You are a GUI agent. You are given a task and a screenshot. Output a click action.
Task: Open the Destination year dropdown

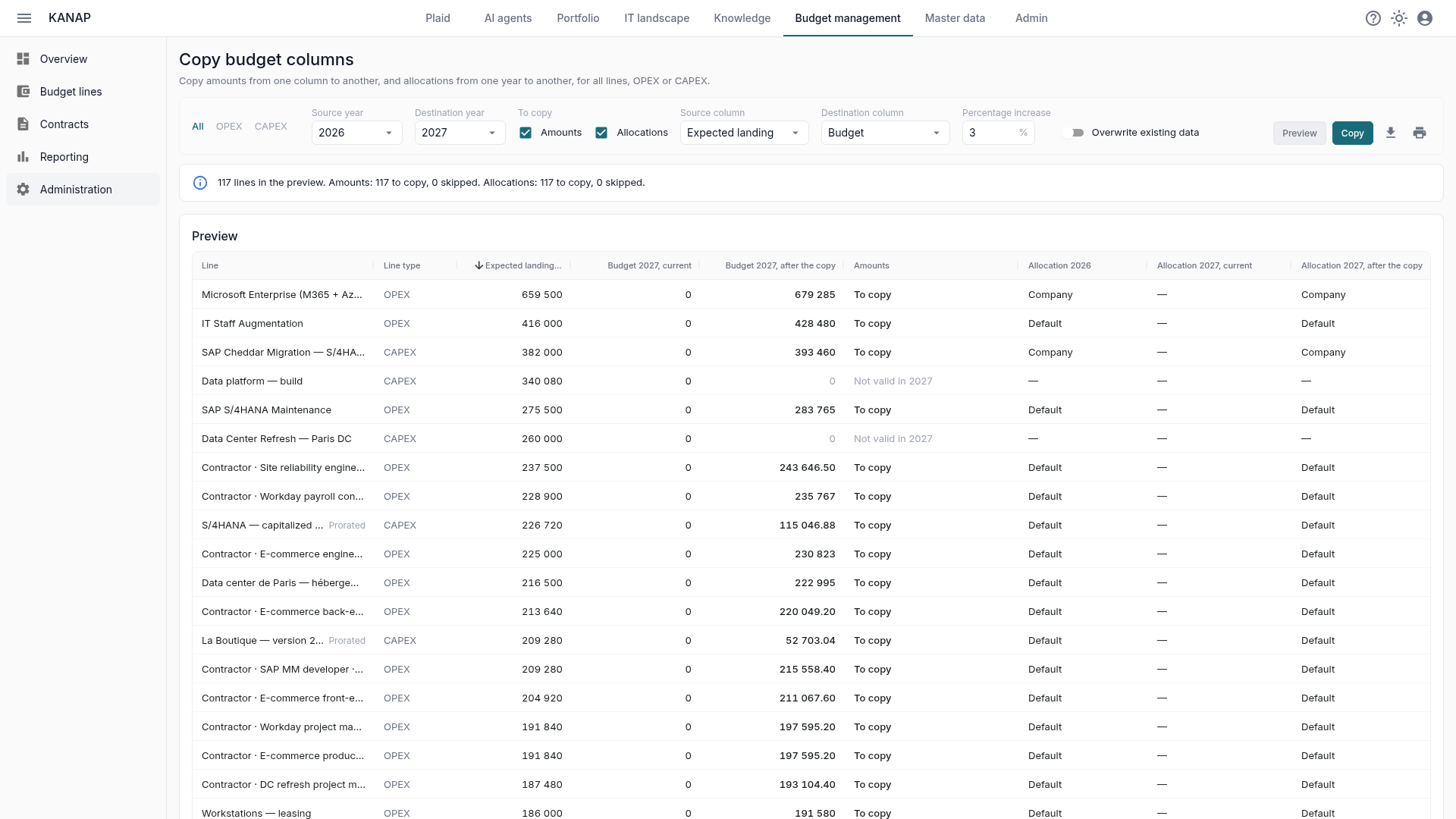(x=460, y=133)
